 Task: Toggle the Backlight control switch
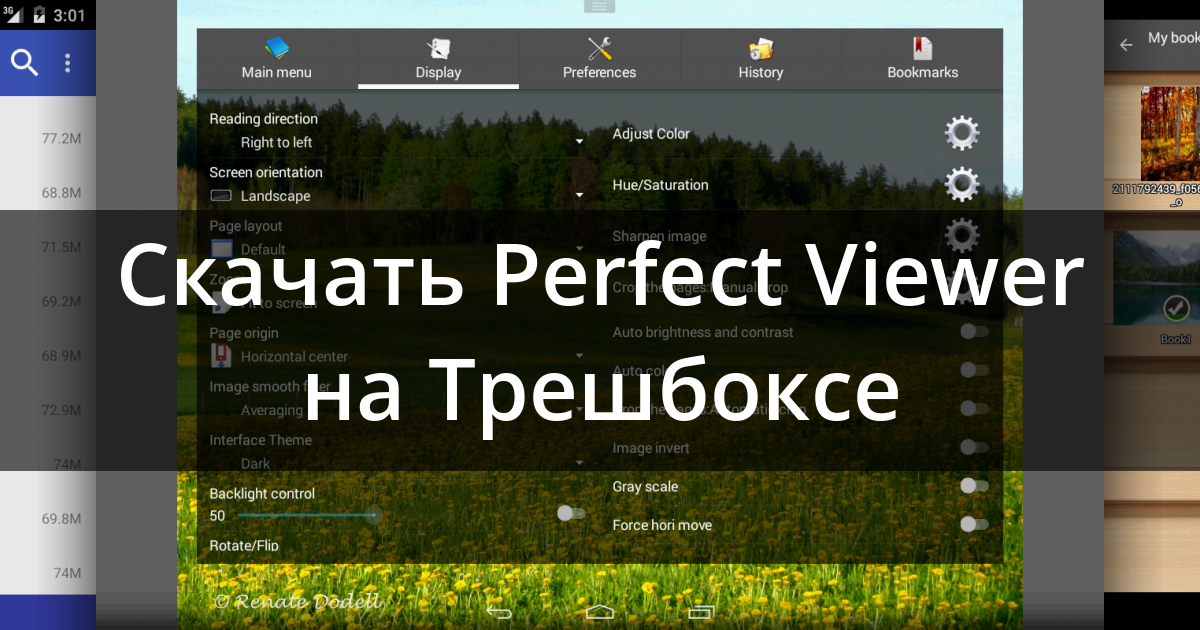[571, 513]
